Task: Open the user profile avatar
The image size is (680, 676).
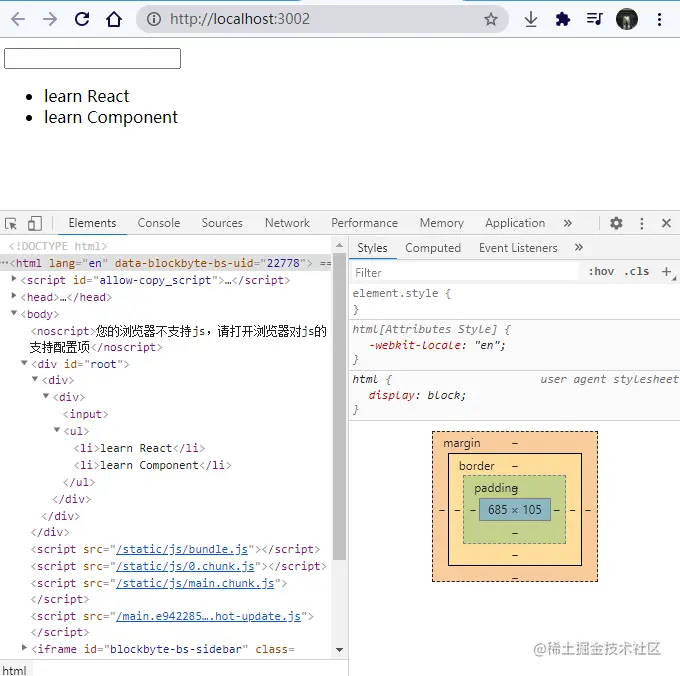Action: coord(627,19)
